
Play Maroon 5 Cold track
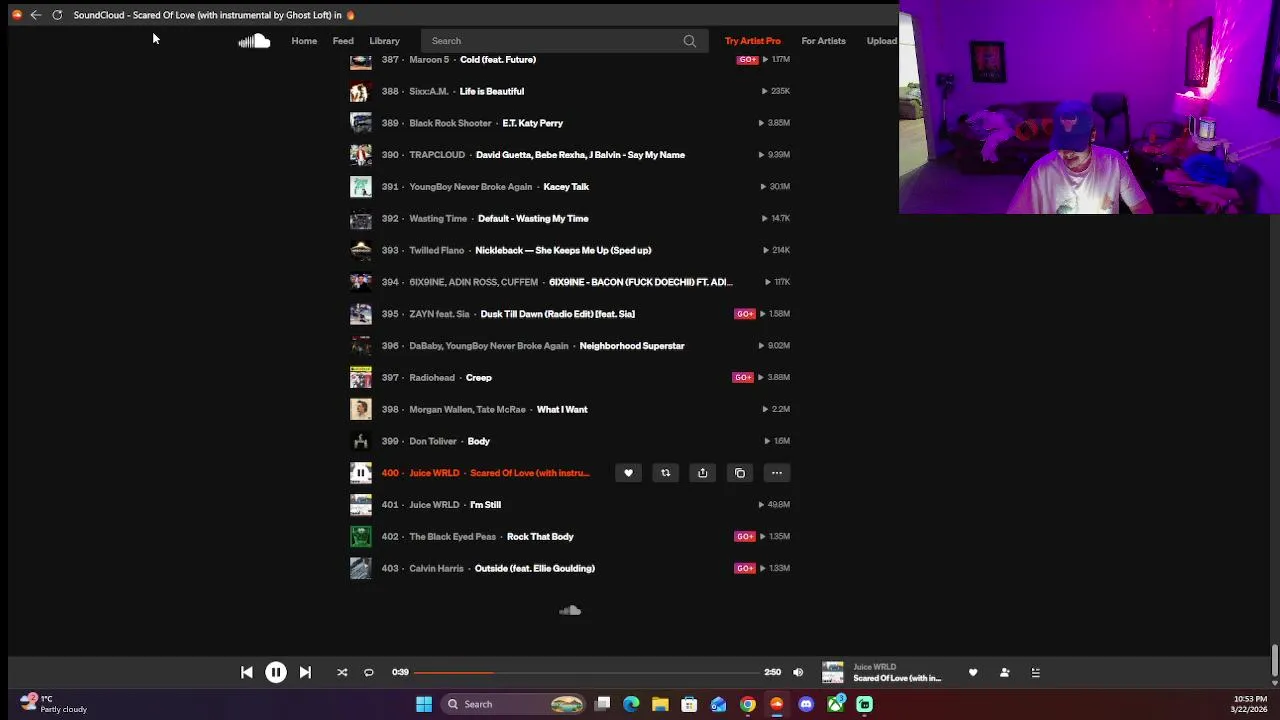tap(498, 60)
